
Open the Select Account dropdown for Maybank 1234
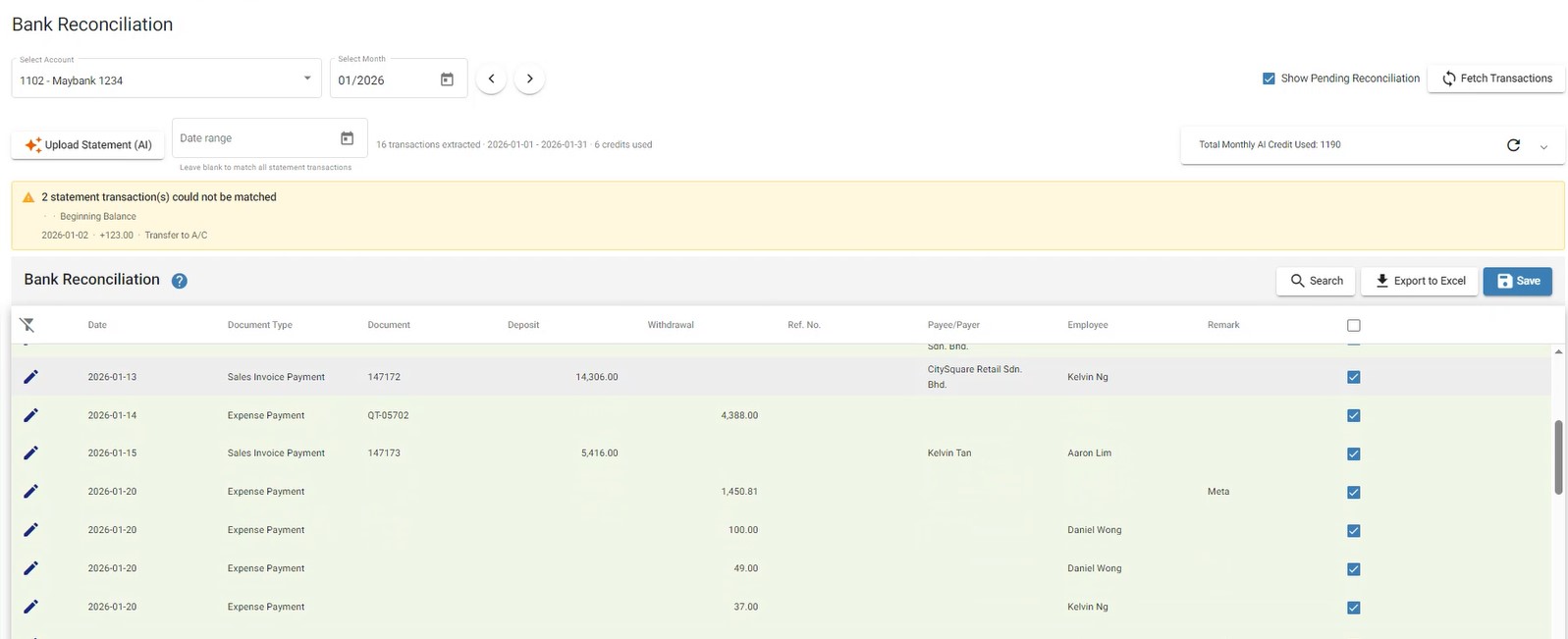coord(166,79)
